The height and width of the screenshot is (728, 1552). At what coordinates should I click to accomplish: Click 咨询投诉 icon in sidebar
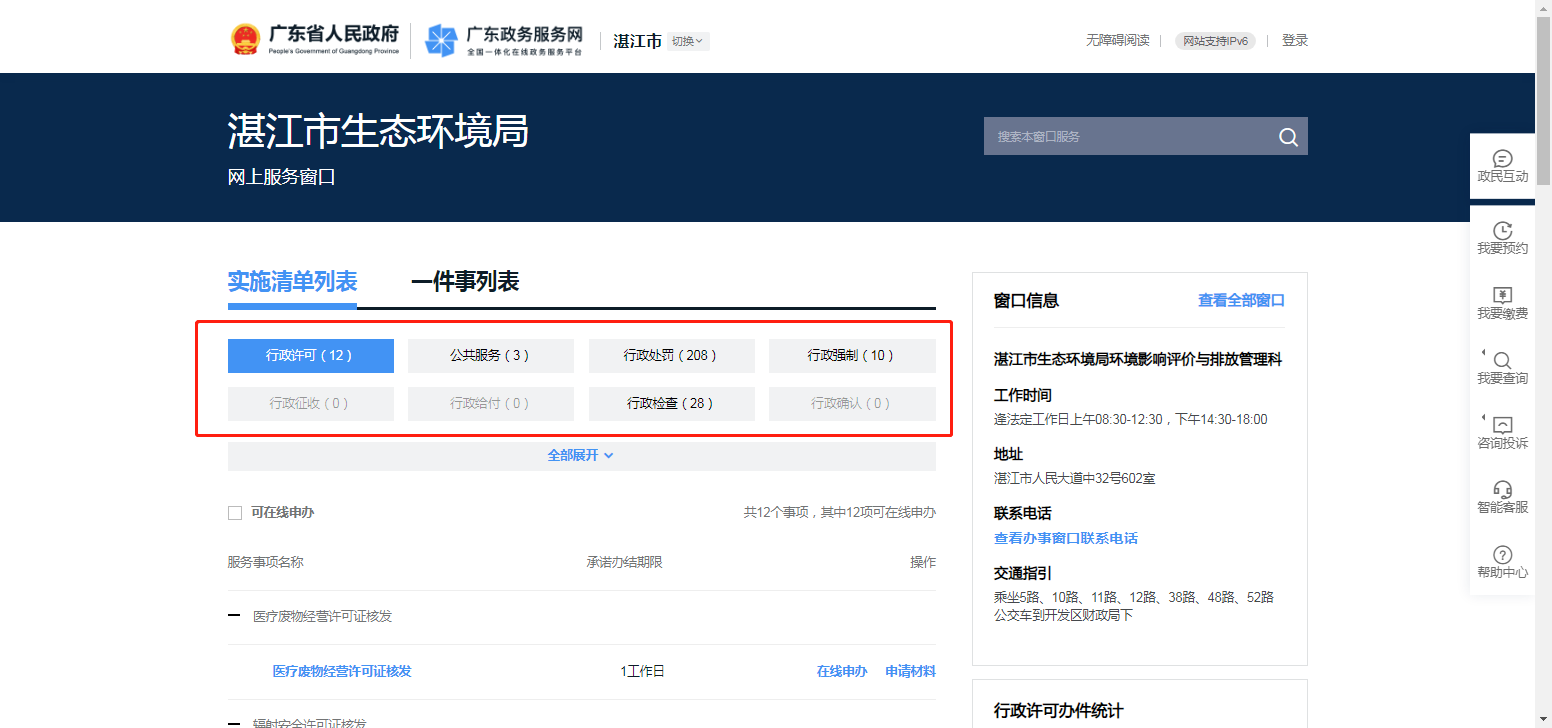click(1502, 426)
